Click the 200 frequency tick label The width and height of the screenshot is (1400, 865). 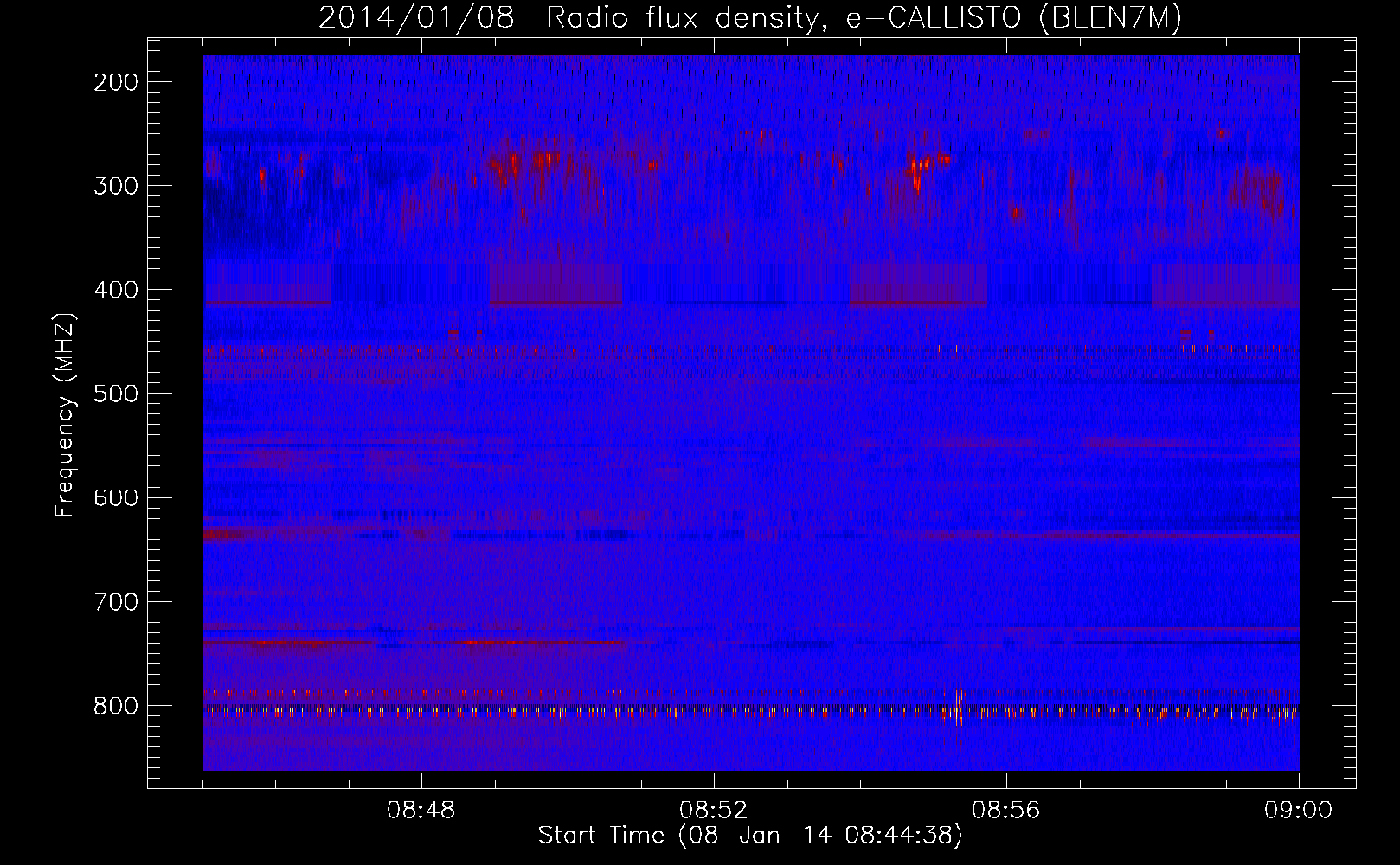pos(116,82)
